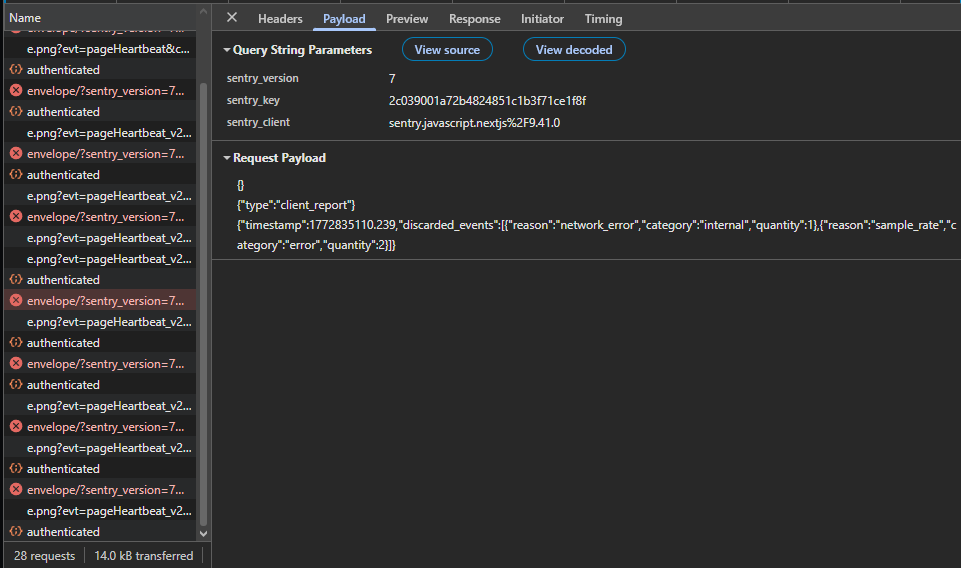Viewport: 961px width, 568px height.
Task: Go to the Initiator tab
Action: pyautogui.click(x=542, y=19)
